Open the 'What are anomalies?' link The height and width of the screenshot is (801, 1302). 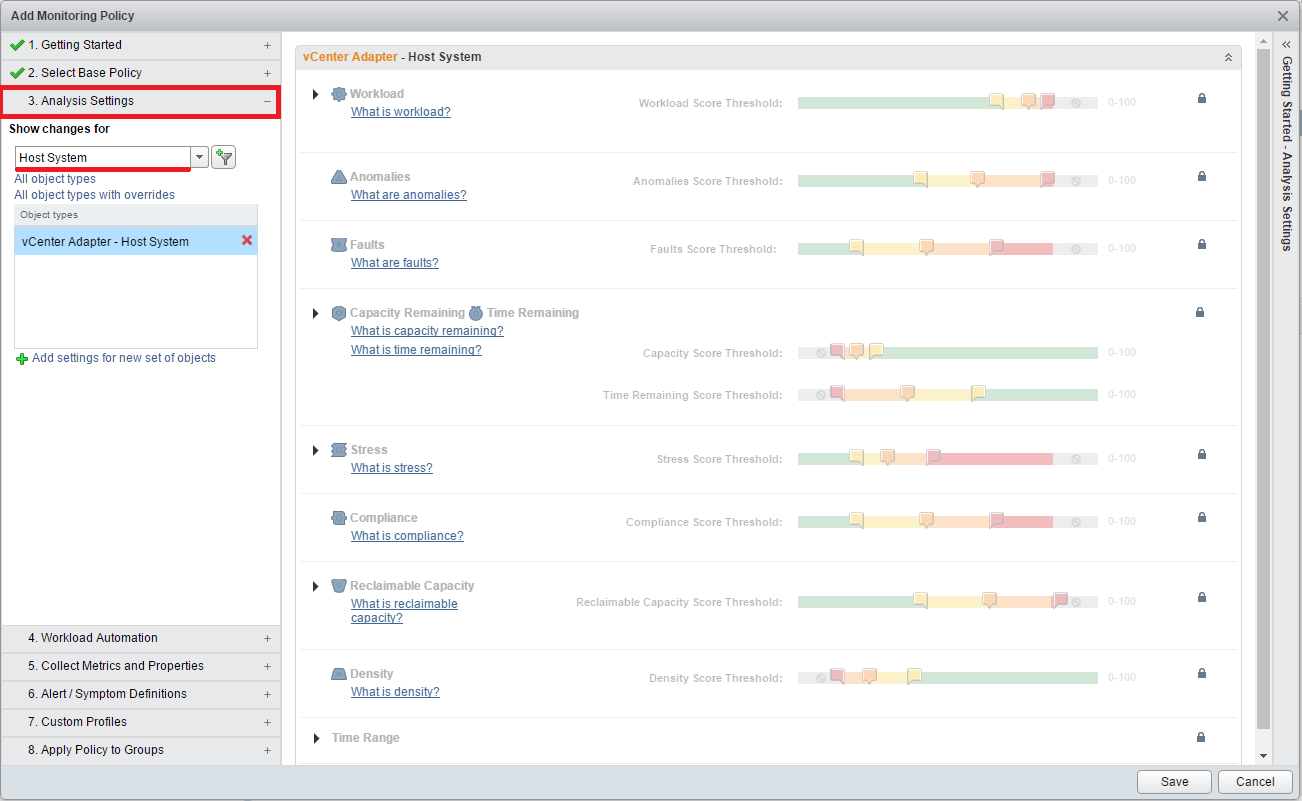[x=408, y=195]
